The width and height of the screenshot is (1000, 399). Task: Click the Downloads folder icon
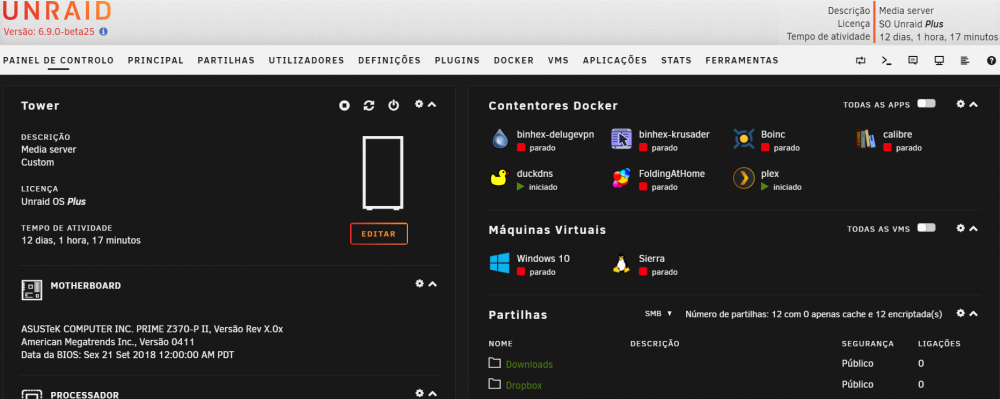pyautogui.click(x=495, y=363)
